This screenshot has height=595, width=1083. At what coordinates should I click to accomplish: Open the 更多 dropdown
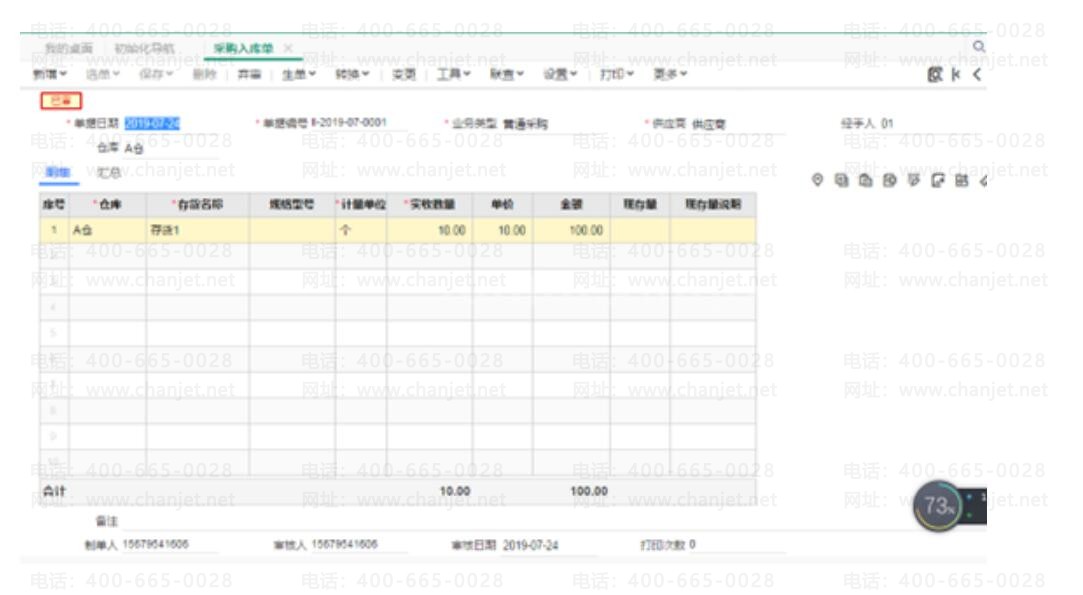[670, 74]
